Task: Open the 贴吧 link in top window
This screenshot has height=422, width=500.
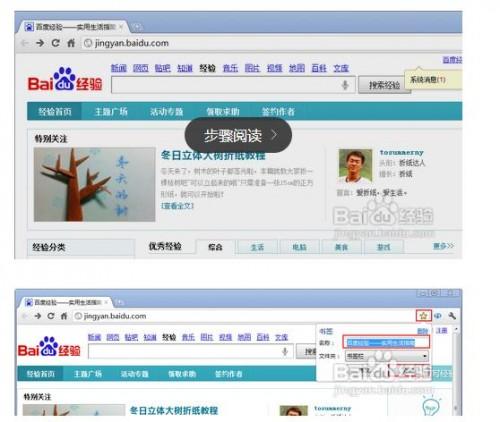Action: [x=163, y=68]
